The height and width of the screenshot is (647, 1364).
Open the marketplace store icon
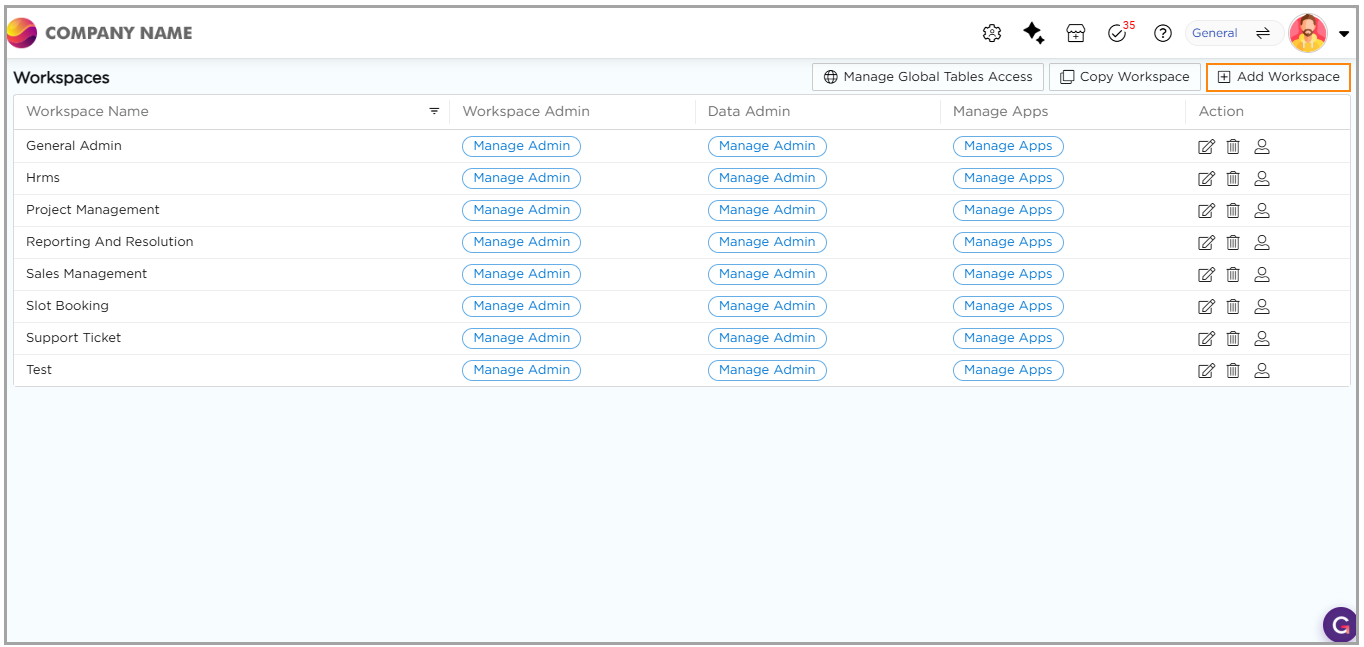tap(1076, 33)
